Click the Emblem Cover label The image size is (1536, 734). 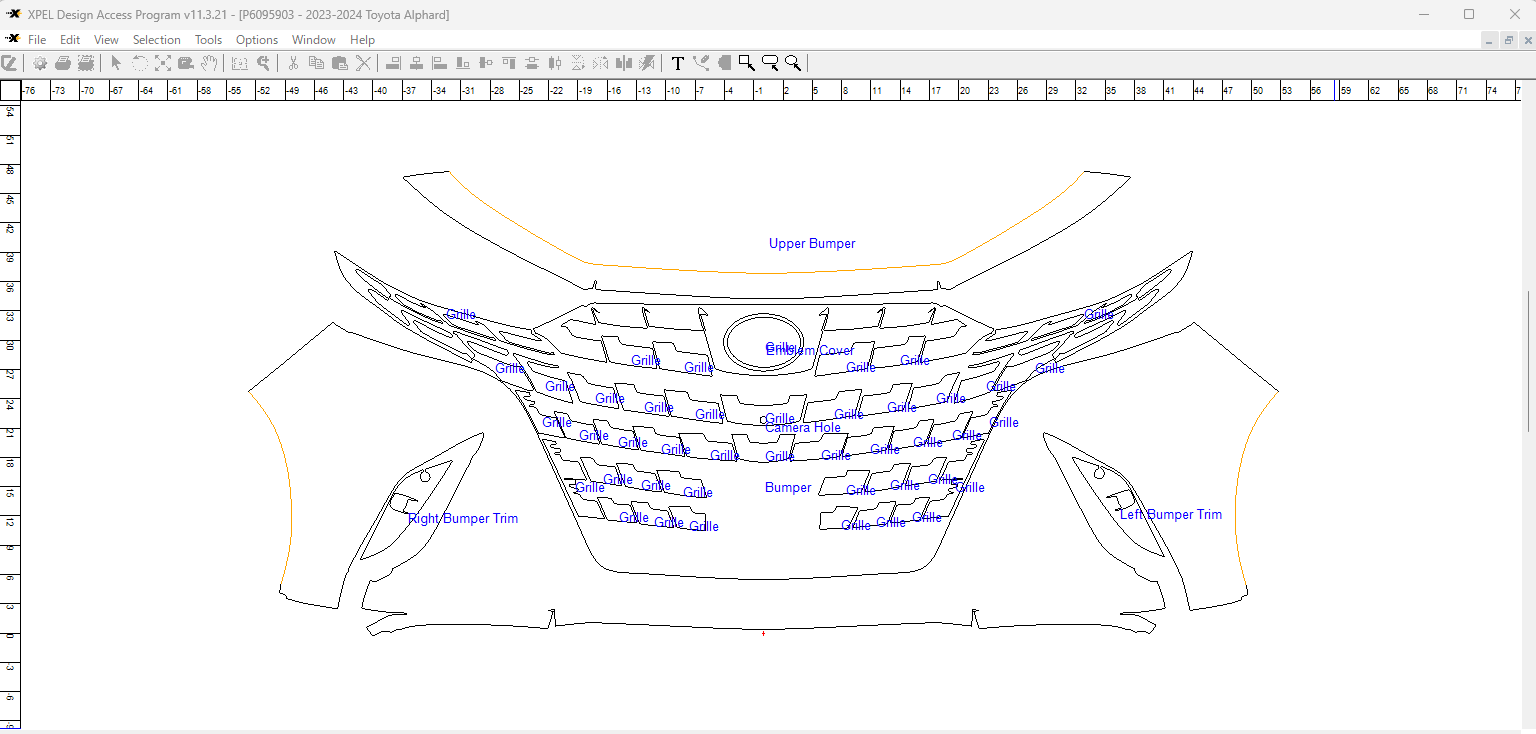(810, 351)
